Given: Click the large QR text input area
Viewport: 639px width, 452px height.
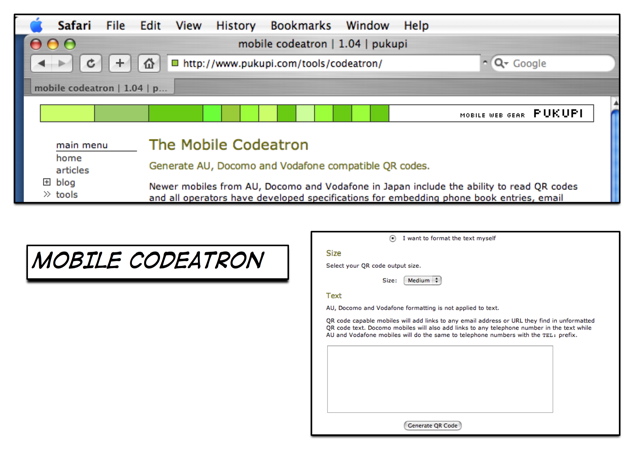Looking at the screenshot, I should click(x=440, y=379).
